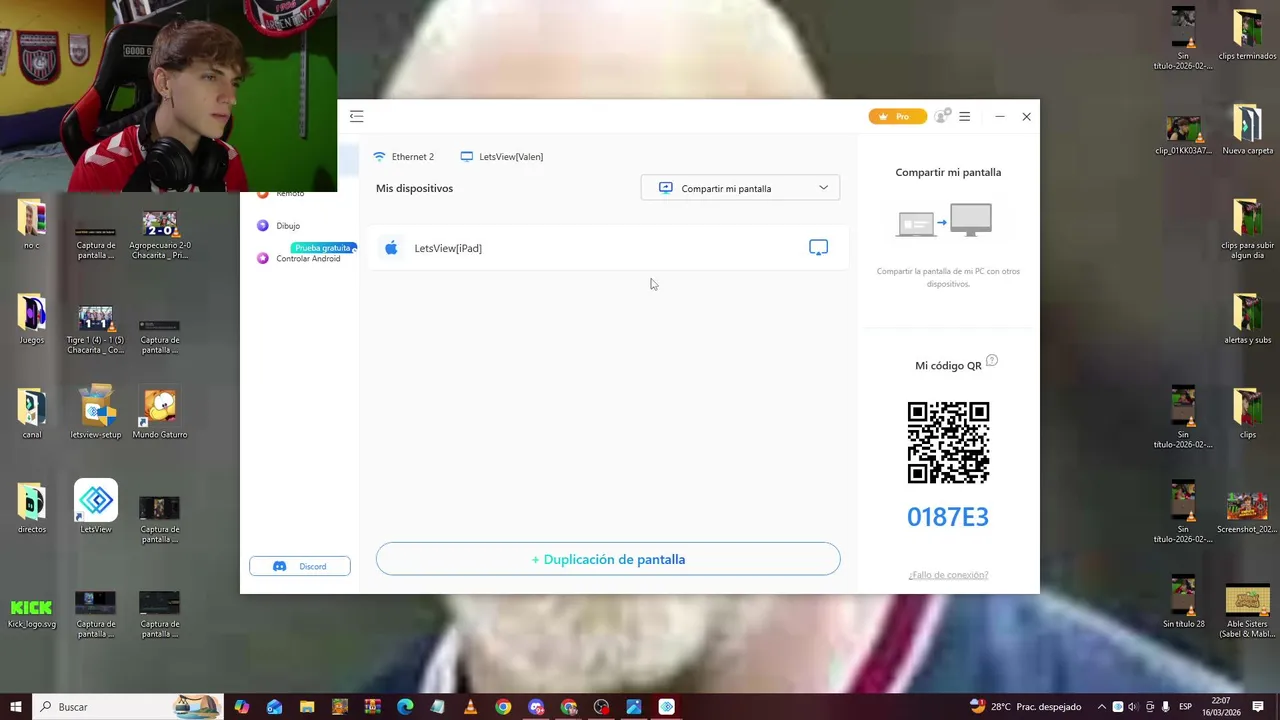Open the ¿Fallo de conexión? link
The width and height of the screenshot is (1280, 720).
click(x=948, y=575)
